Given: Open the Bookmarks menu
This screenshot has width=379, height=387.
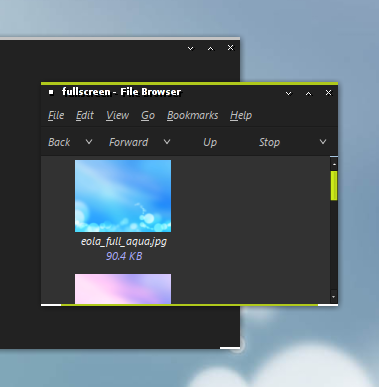Looking at the screenshot, I should click(193, 115).
